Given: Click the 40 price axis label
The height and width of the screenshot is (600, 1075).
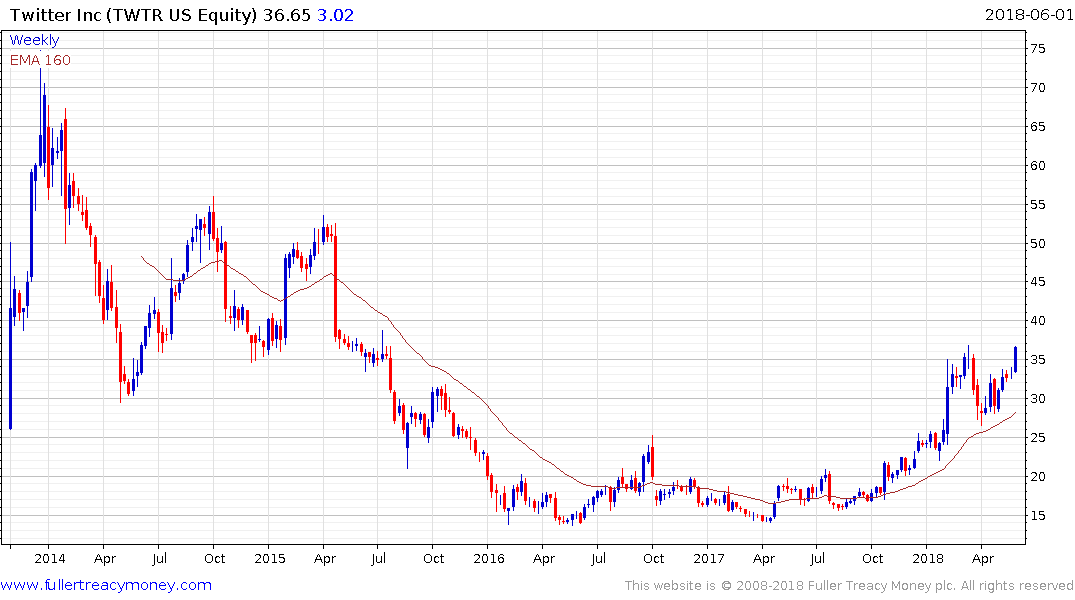Looking at the screenshot, I should [x=1037, y=321].
